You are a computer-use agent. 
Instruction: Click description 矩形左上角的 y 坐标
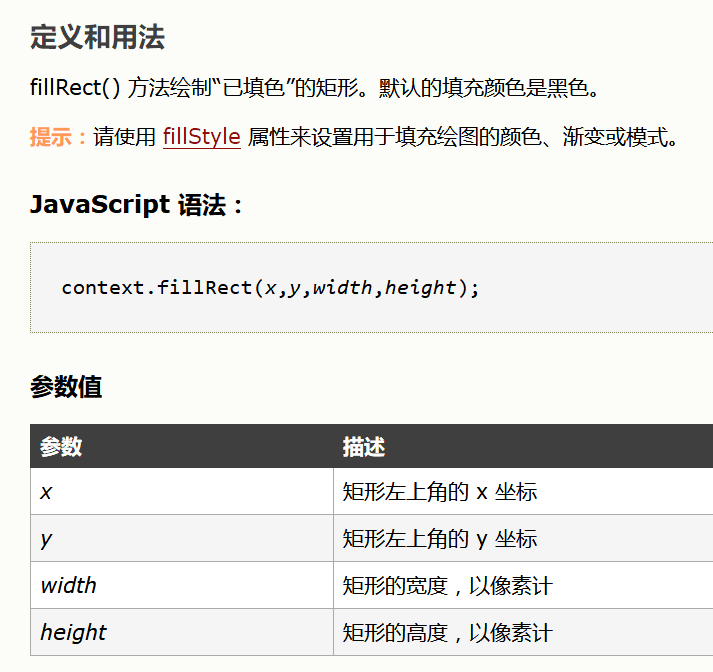440,539
